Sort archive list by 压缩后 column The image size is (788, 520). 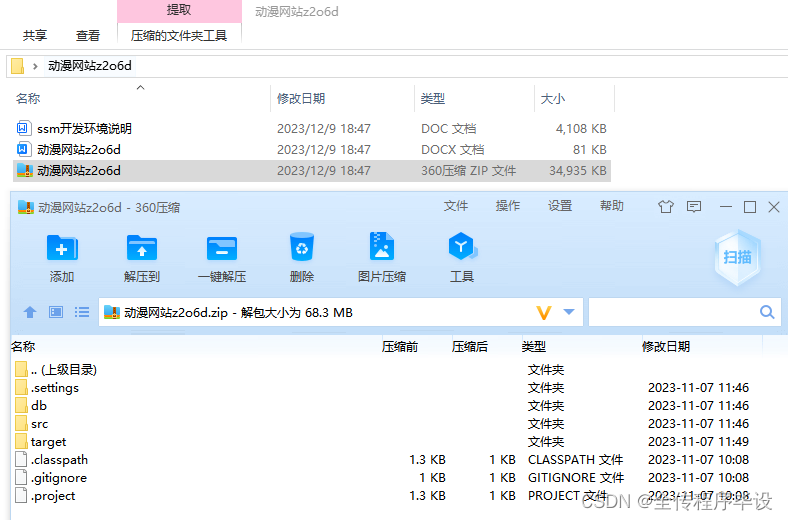click(469, 347)
